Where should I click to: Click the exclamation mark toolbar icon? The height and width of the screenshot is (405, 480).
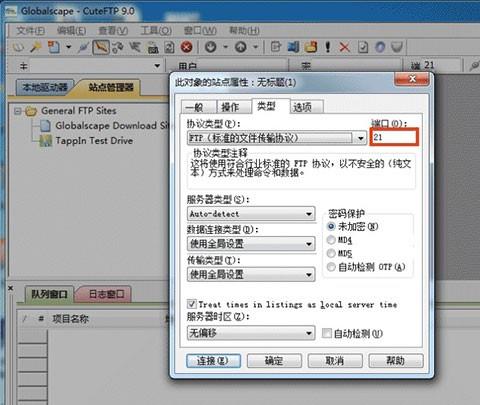point(328,47)
